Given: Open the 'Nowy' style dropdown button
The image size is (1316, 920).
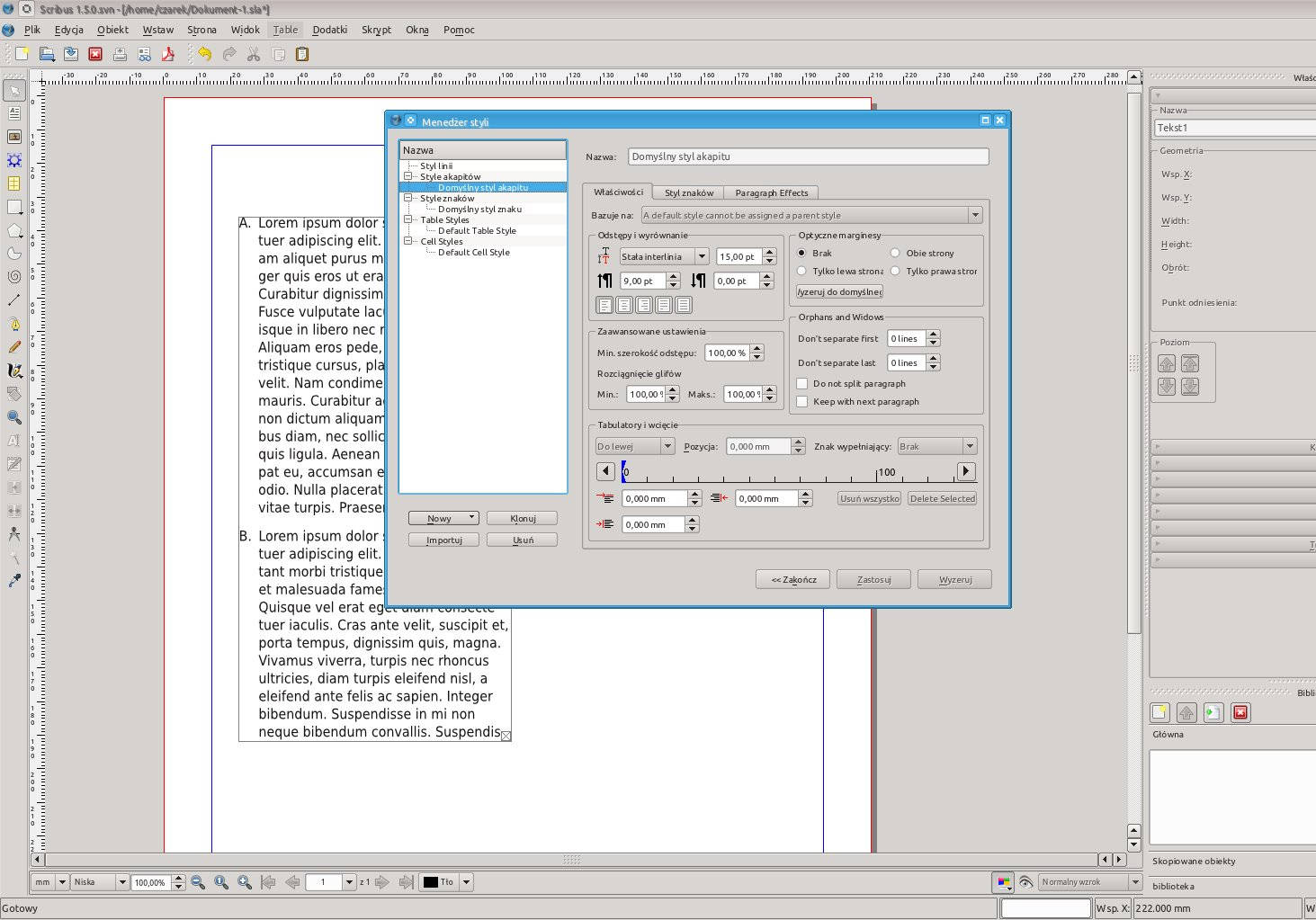Looking at the screenshot, I should [x=443, y=518].
